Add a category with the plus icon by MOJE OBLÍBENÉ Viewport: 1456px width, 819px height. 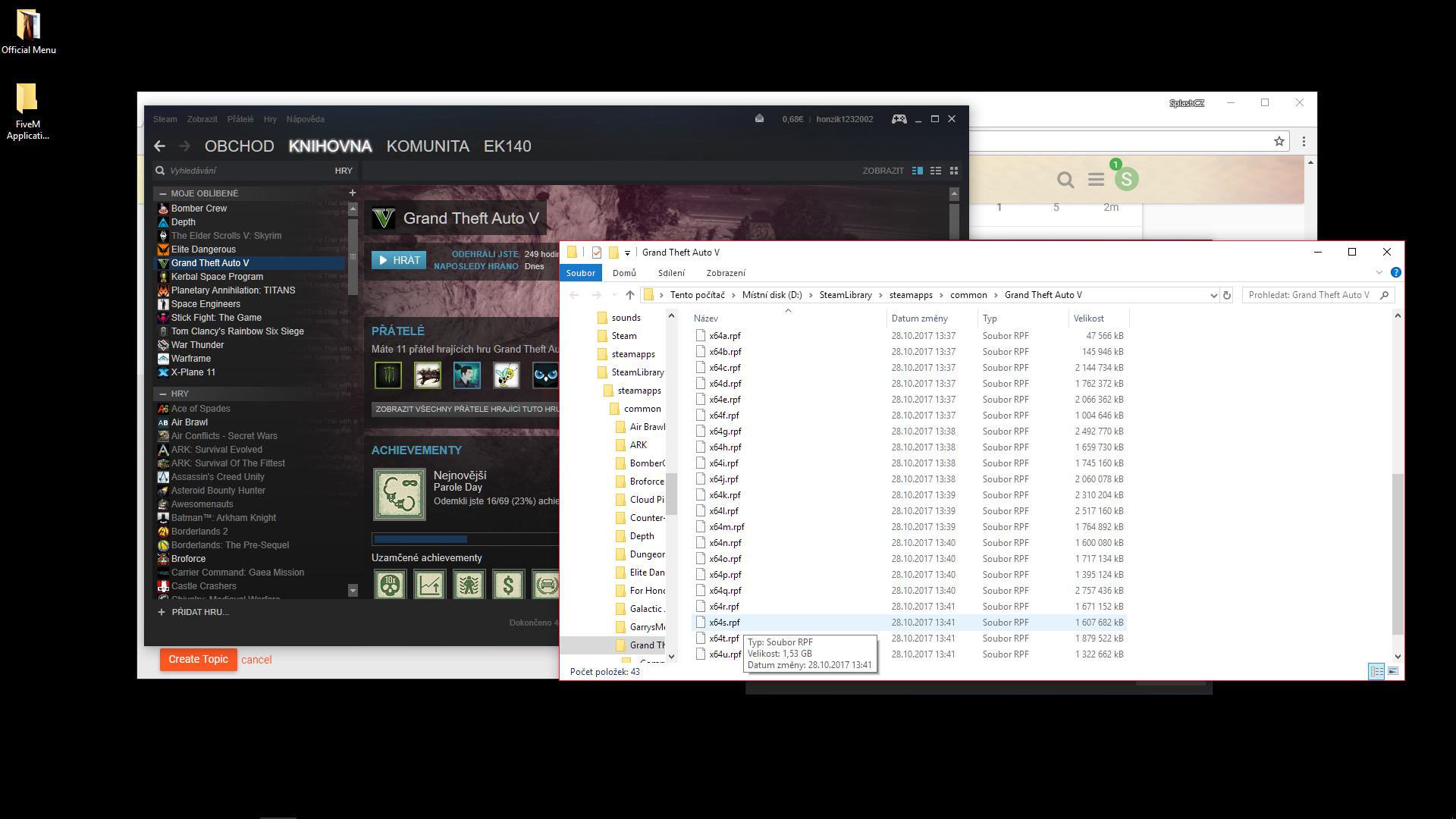pos(353,193)
